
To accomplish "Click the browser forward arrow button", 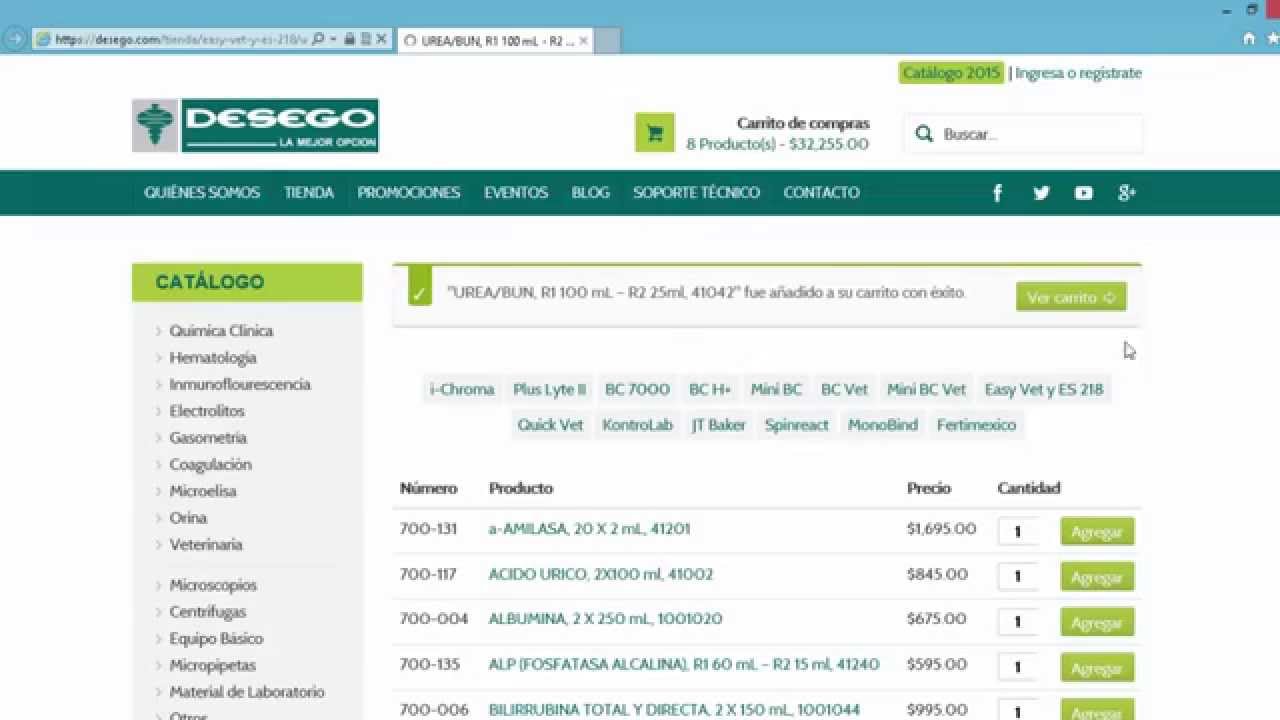I will pyautogui.click(x=14, y=39).
